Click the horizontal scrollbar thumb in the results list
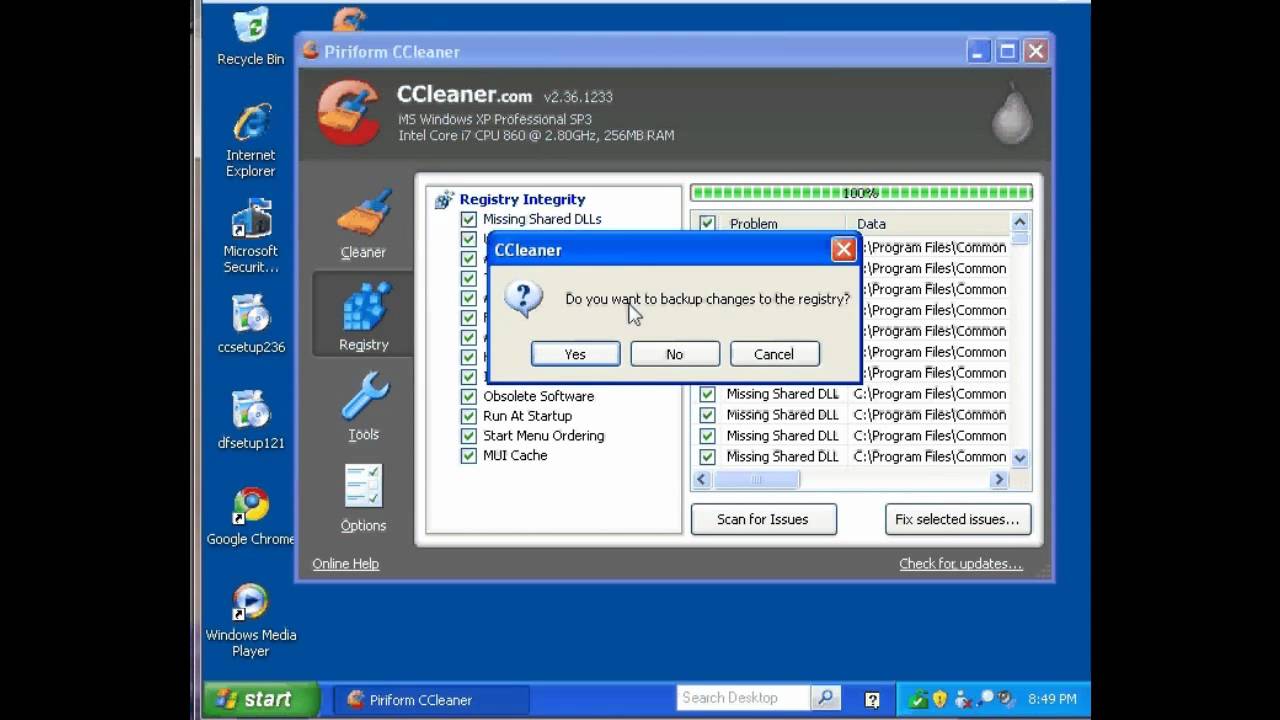The height and width of the screenshot is (720, 1280). point(756,480)
